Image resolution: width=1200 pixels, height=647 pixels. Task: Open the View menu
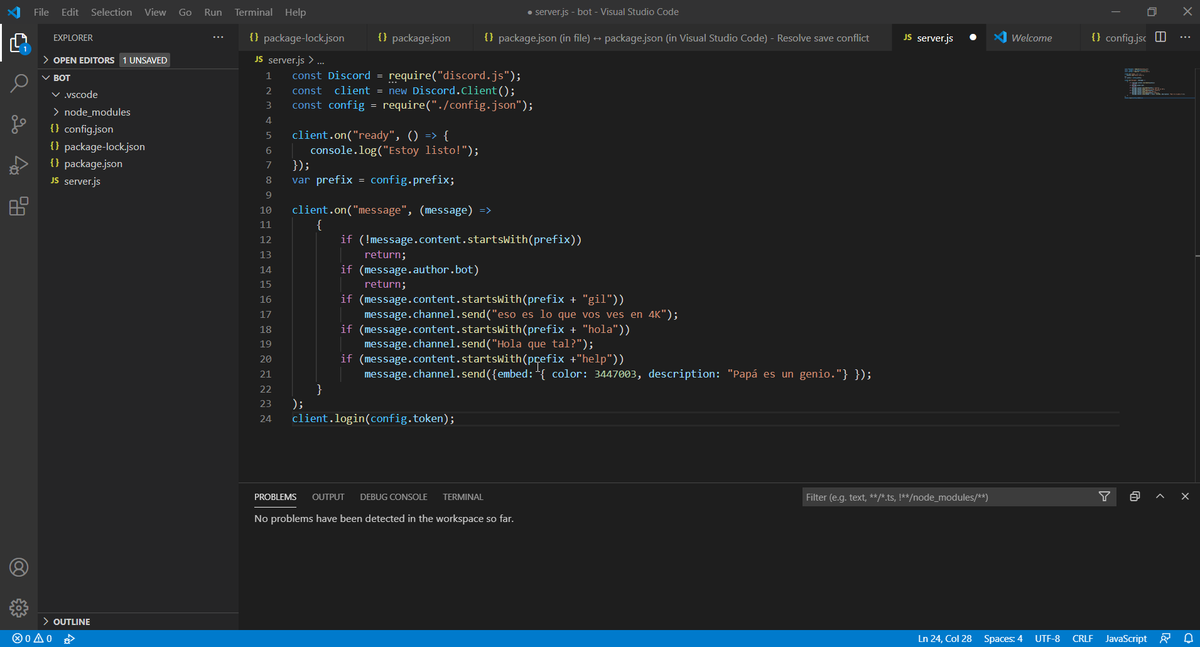pos(155,12)
